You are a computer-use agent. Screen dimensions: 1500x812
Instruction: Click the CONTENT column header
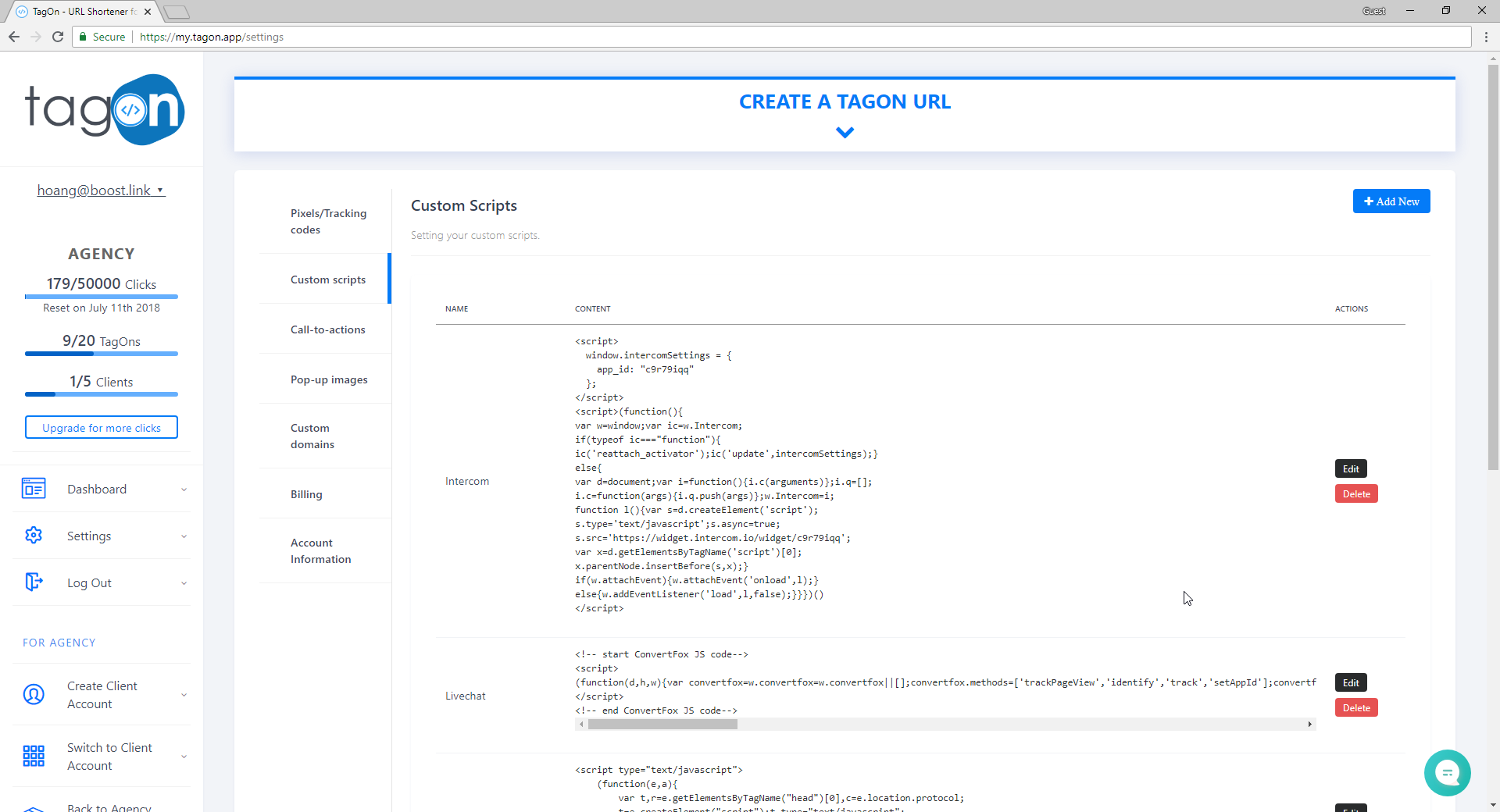(x=593, y=308)
